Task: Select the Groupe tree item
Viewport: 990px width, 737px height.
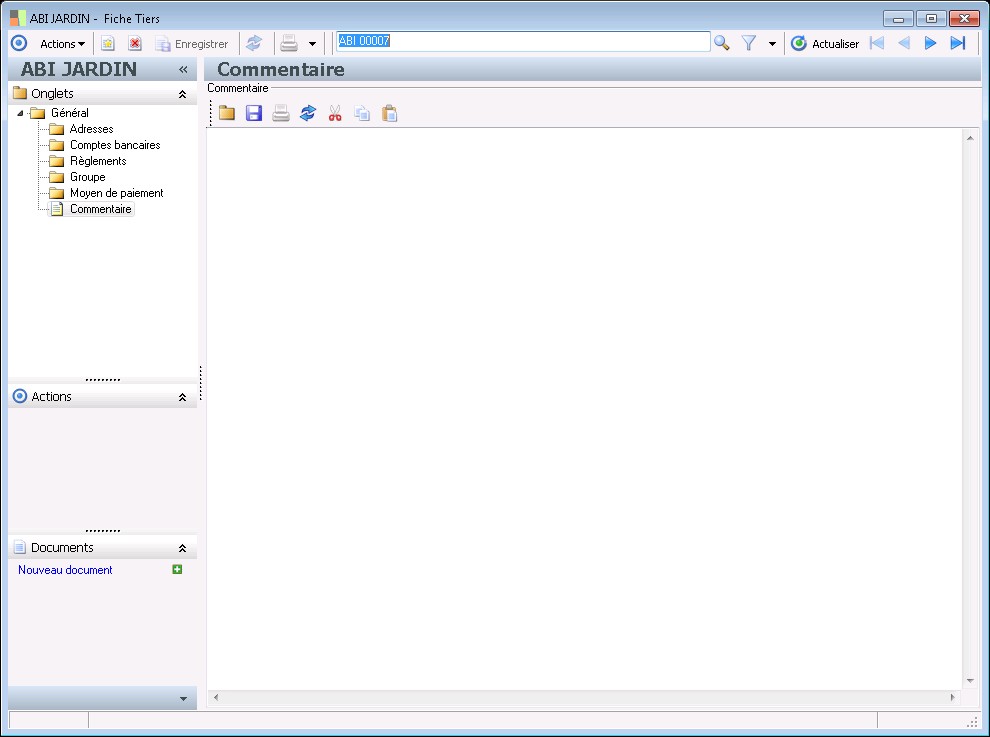Action: [88, 177]
